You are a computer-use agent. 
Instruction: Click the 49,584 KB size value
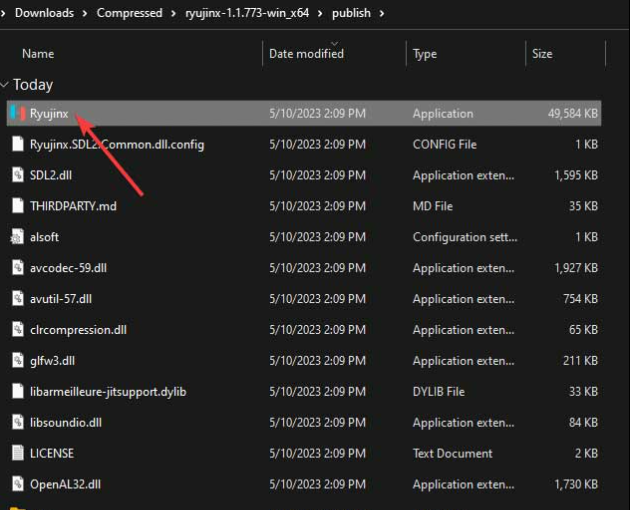pyautogui.click(x=573, y=113)
